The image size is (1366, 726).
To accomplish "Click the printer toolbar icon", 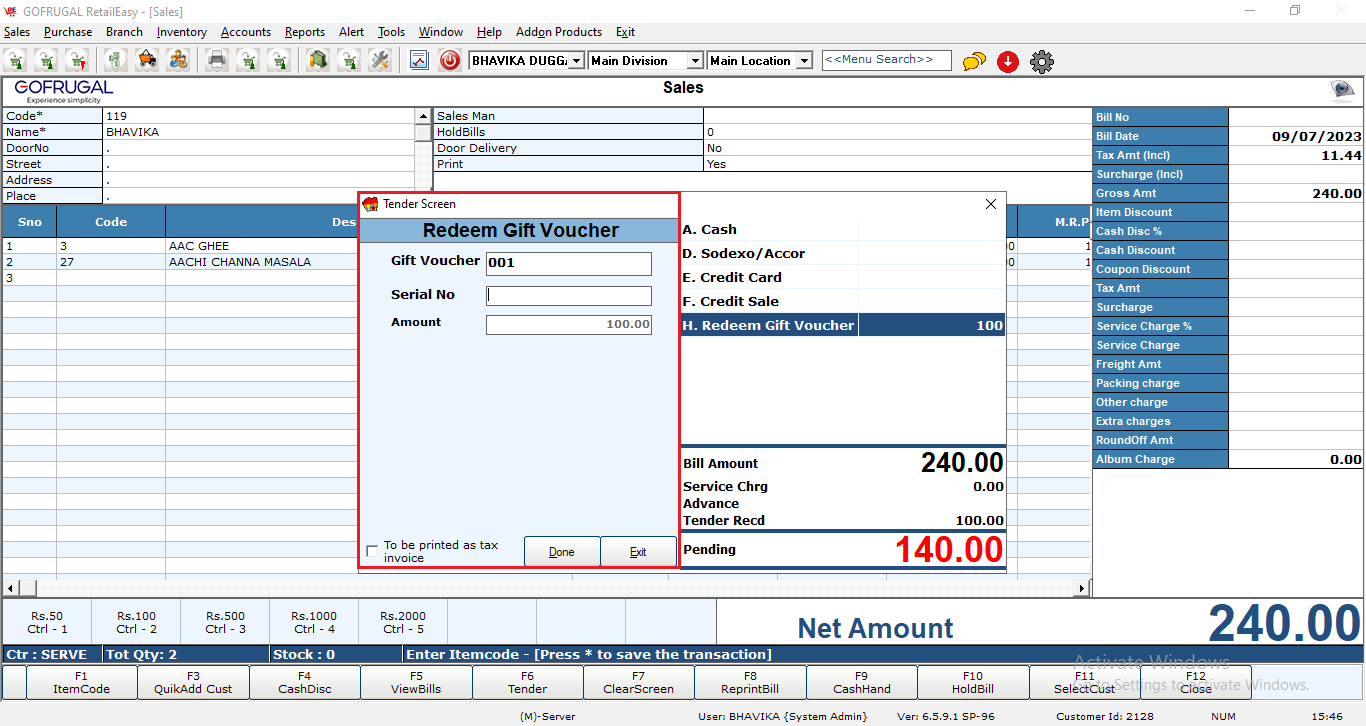I will point(217,61).
